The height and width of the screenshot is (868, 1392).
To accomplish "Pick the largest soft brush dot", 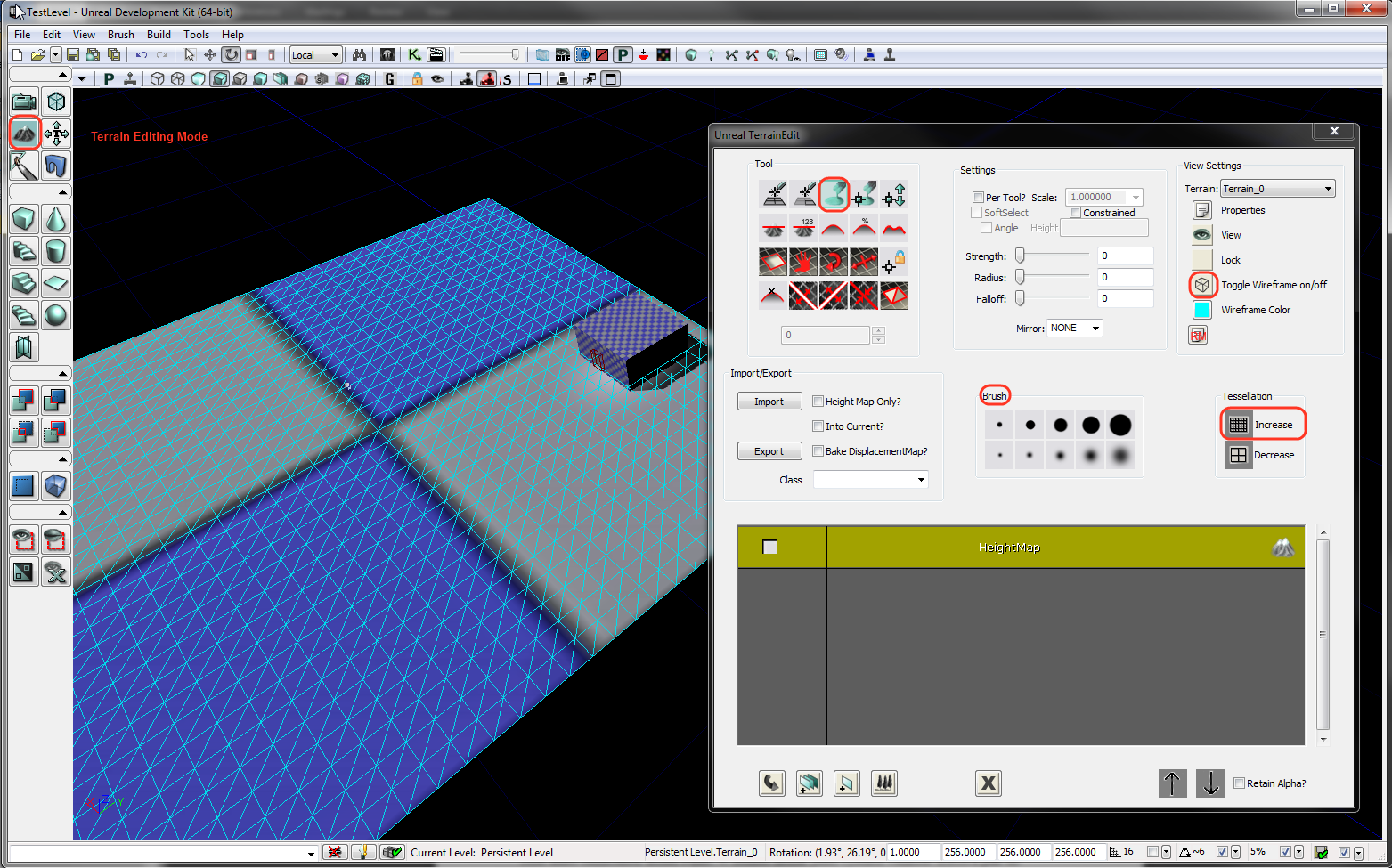I will click(x=1120, y=456).
